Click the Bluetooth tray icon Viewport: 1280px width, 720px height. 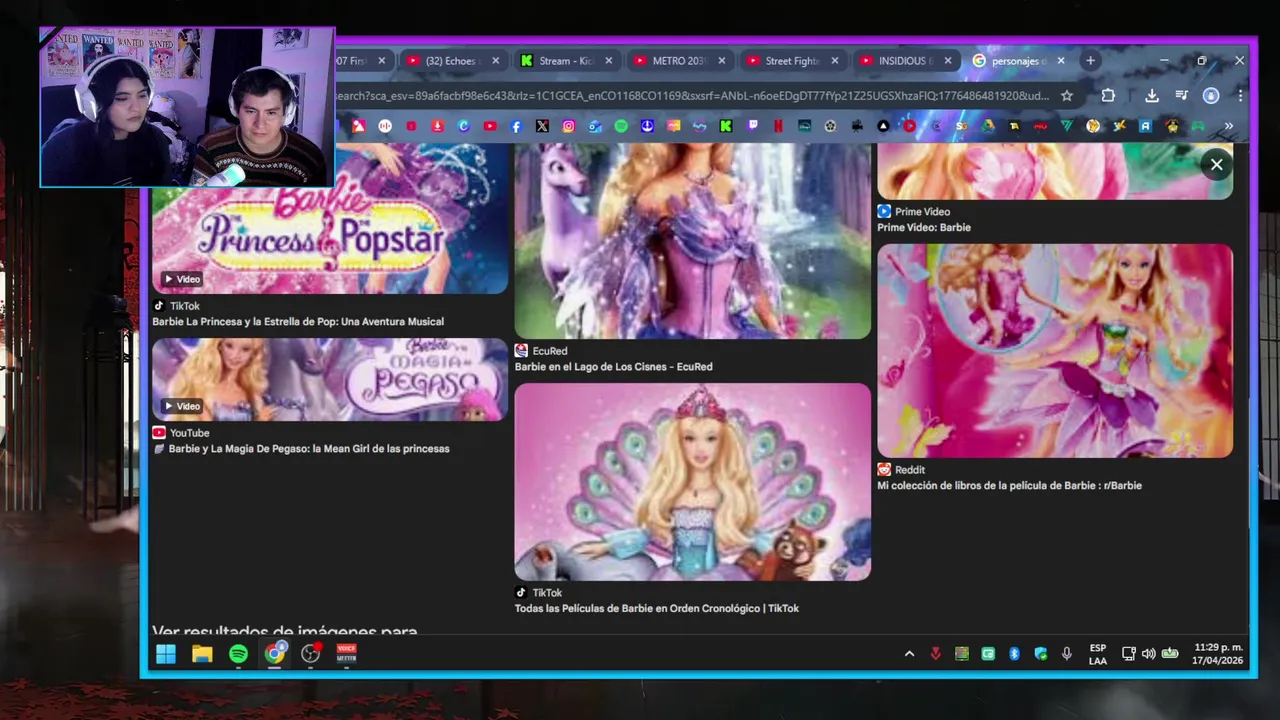[1014, 654]
